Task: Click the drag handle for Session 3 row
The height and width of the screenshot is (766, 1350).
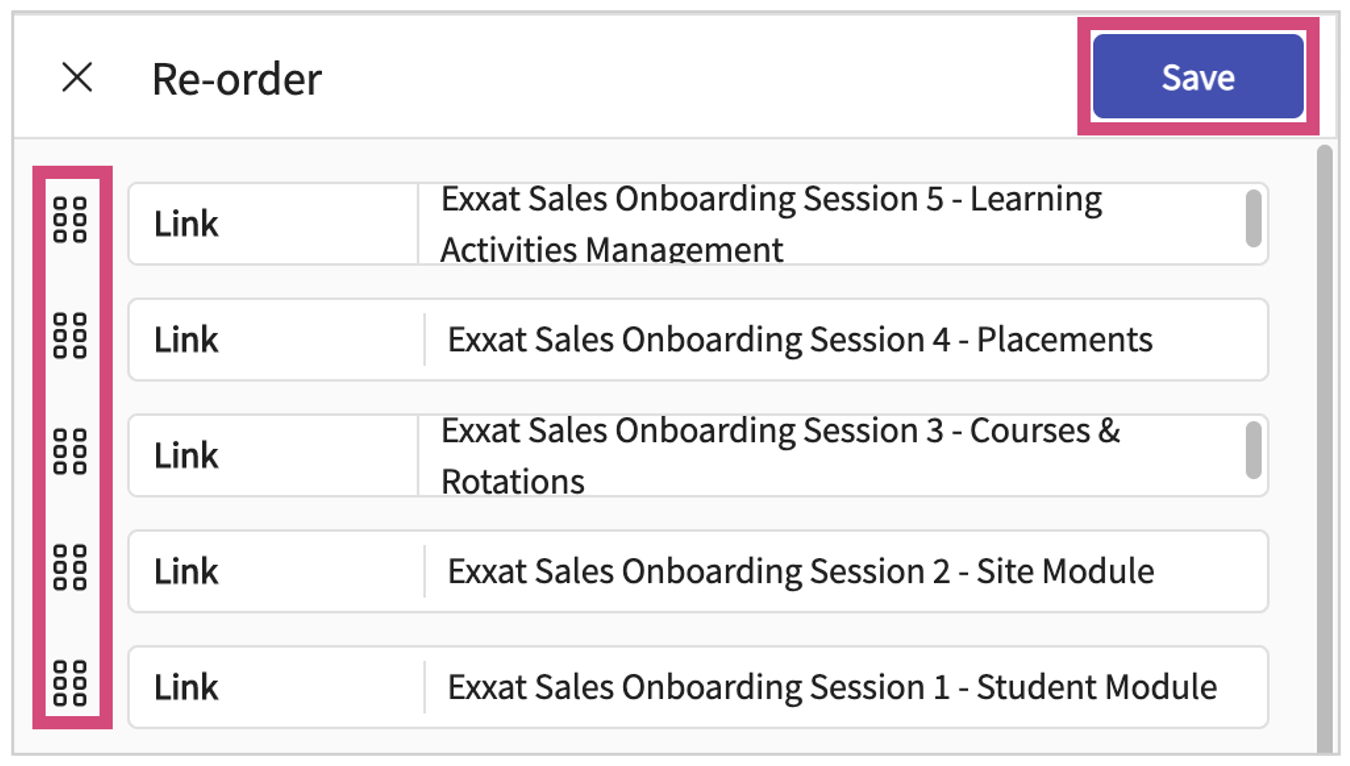Action: click(70, 452)
